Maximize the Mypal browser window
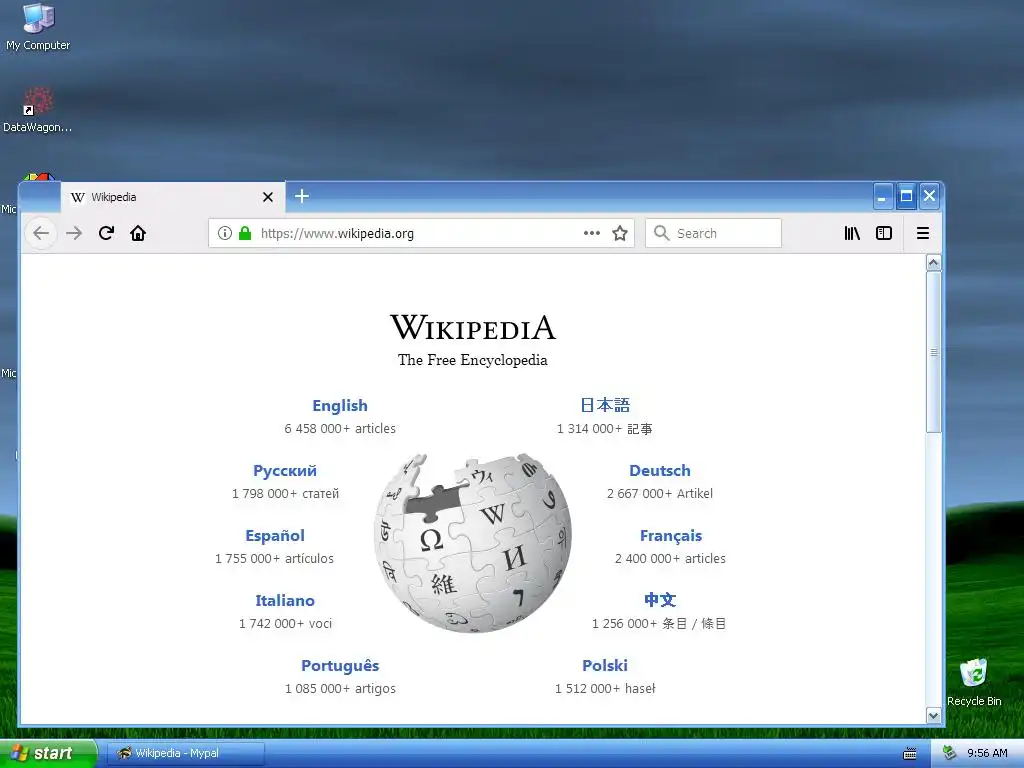Screen dimensions: 1024x768 (906, 196)
